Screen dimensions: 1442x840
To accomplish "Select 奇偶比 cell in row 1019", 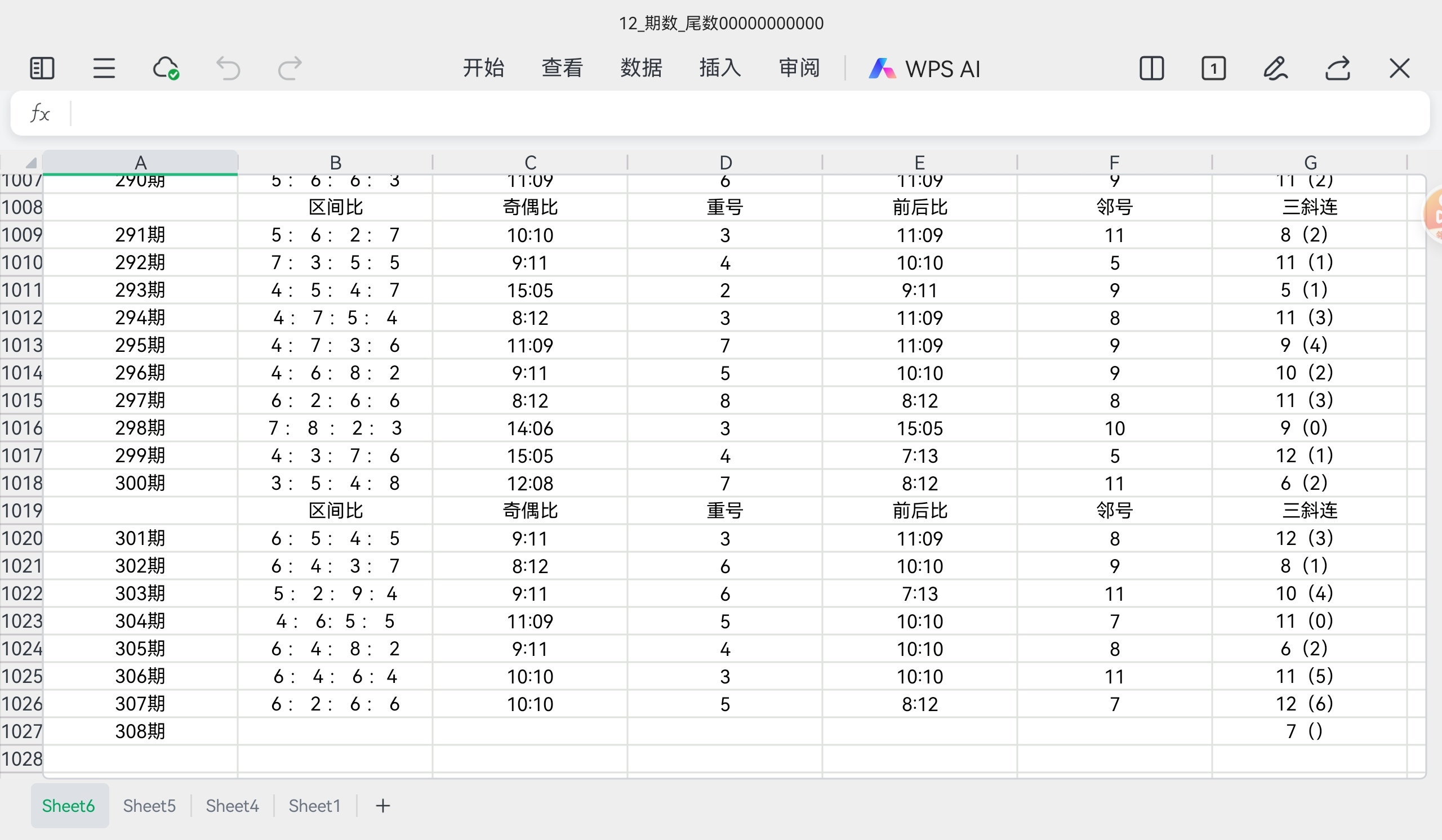I will pos(531,511).
